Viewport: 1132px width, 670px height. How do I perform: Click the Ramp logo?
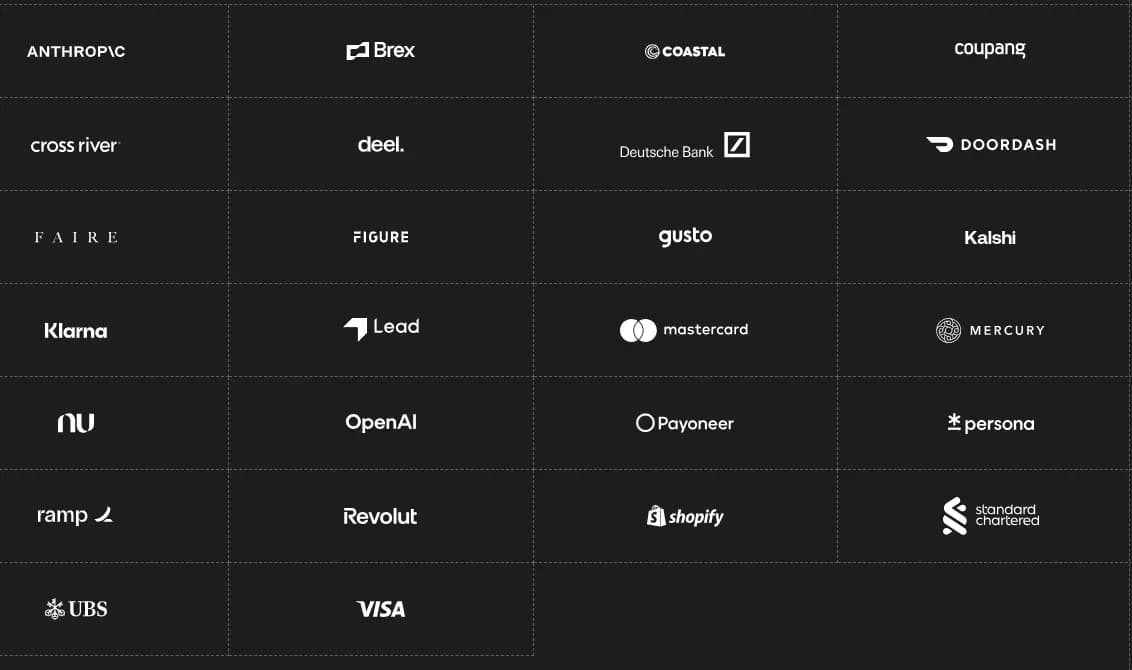(76, 516)
